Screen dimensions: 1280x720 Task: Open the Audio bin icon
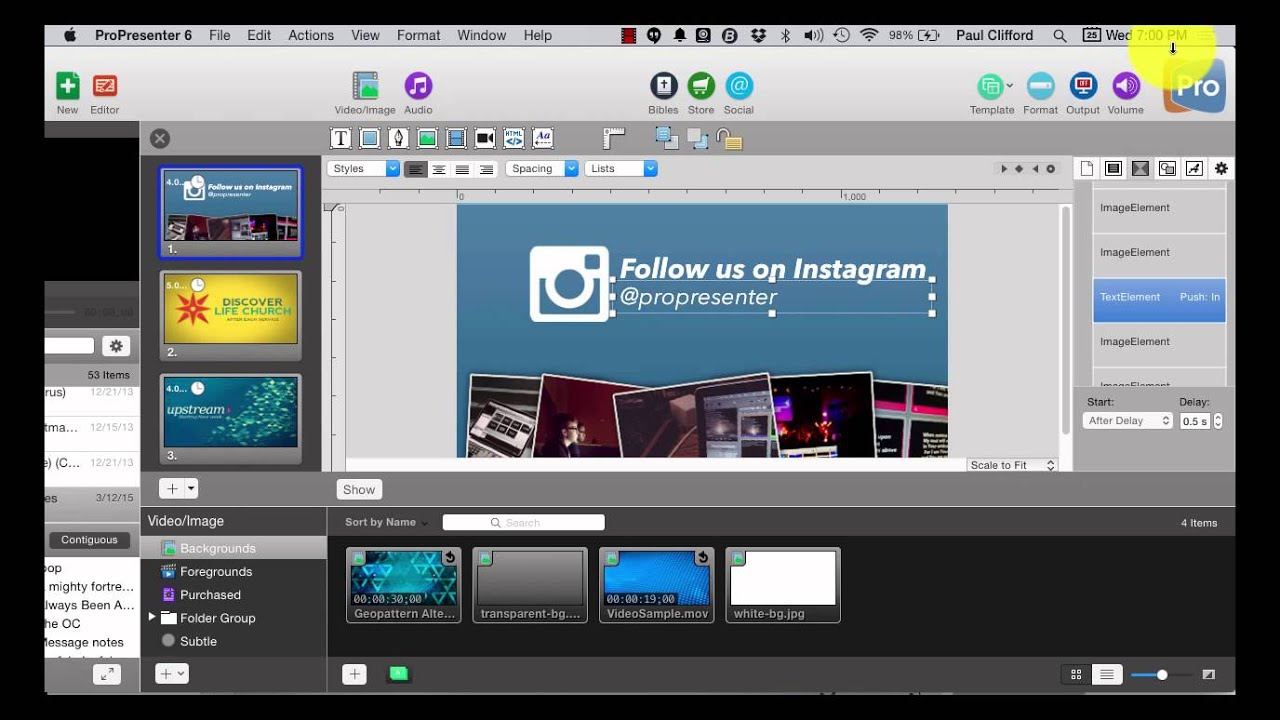pos(418,86)
